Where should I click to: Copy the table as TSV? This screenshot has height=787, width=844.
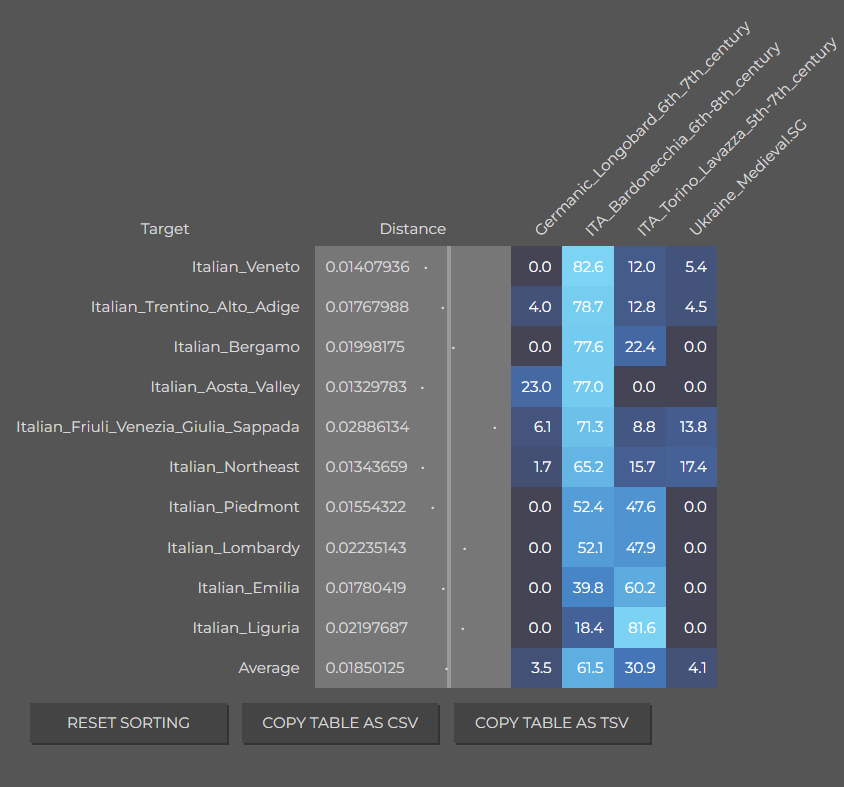pyautogui.click(x=552, y=723)
